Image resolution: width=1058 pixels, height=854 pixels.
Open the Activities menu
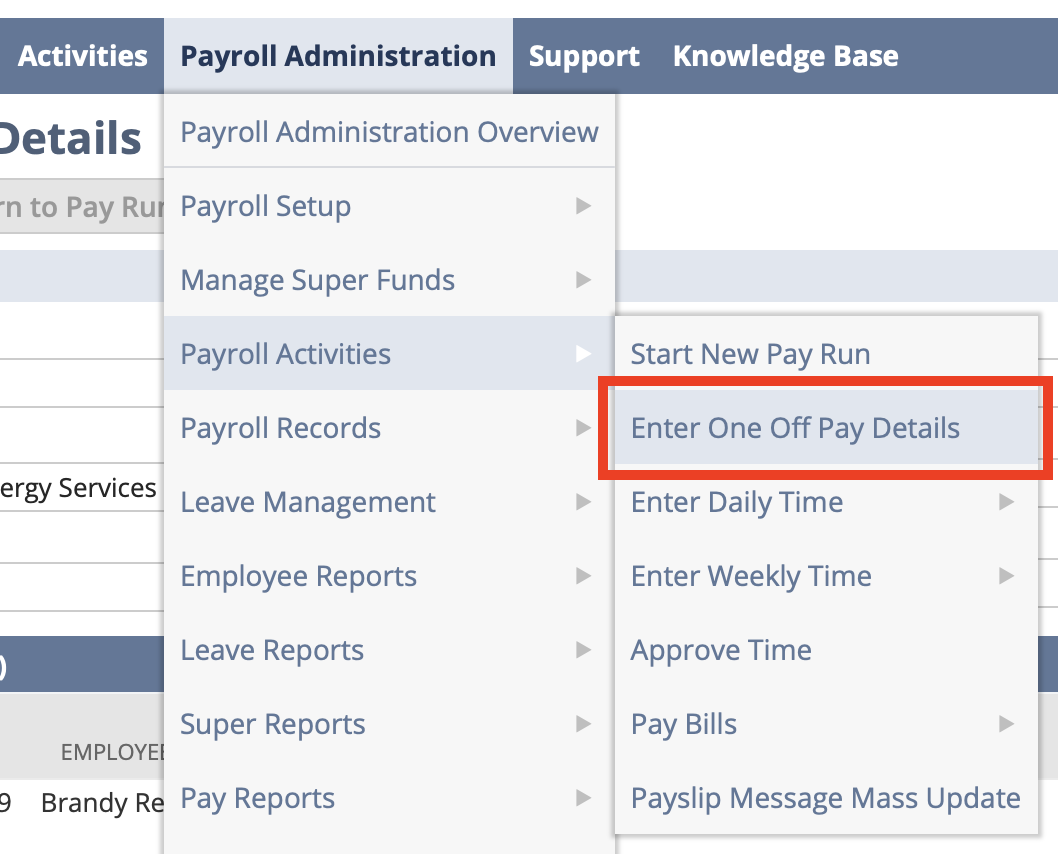click(82, 55)
